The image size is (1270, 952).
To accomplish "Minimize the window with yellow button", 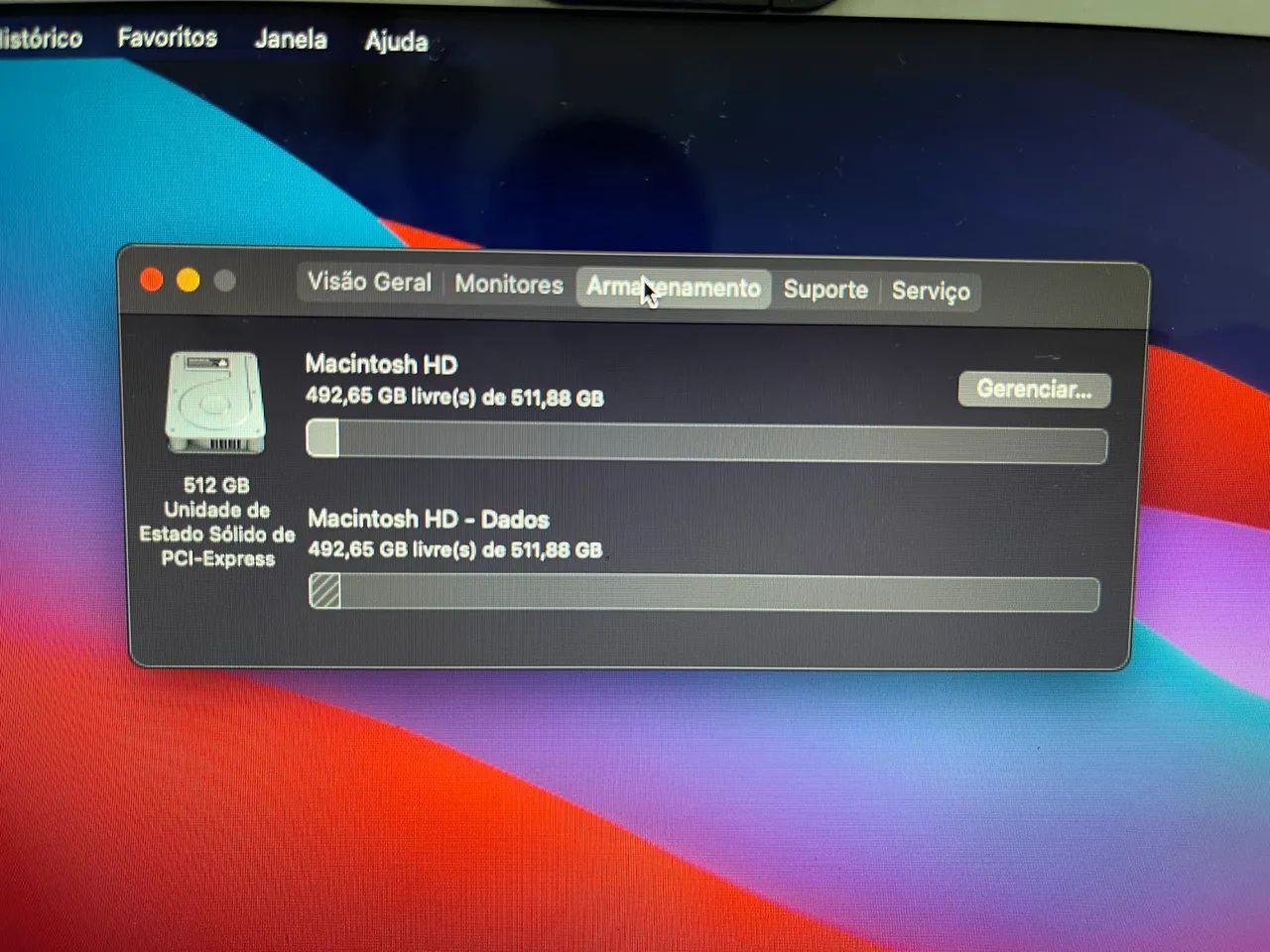I will coord(188,281).
